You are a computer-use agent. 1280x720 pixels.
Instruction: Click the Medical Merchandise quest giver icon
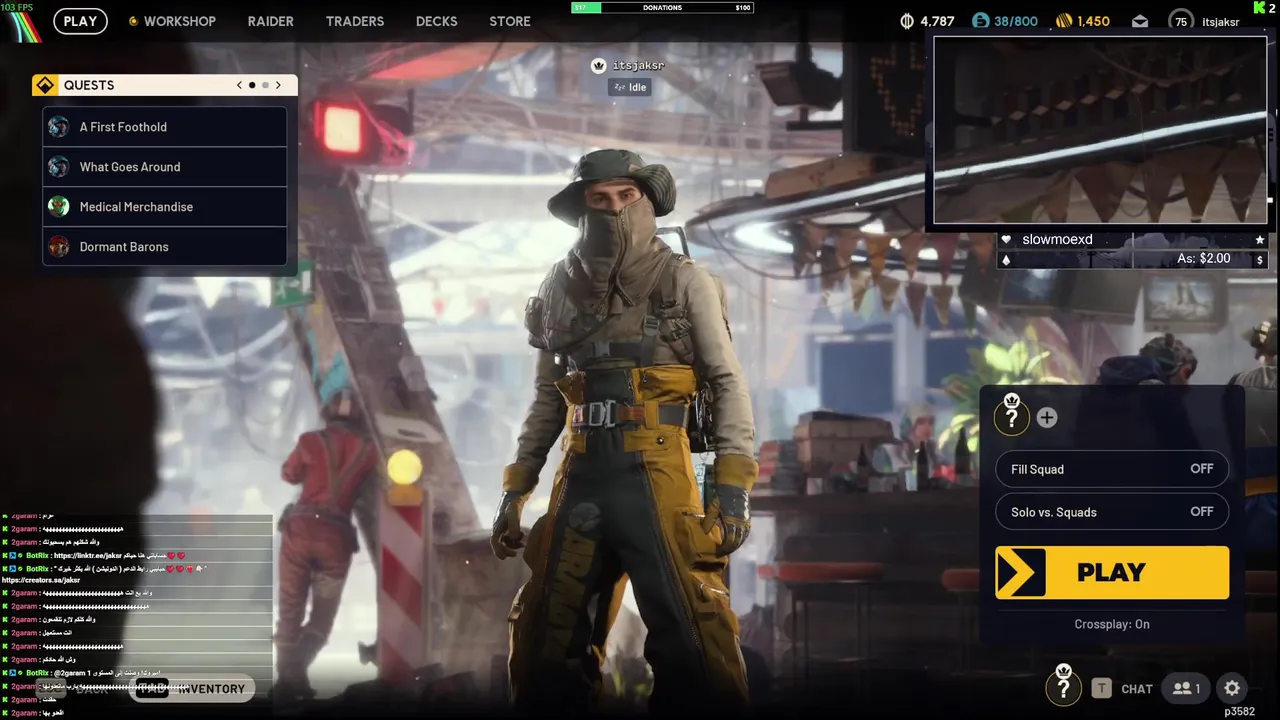pos(59,207)
